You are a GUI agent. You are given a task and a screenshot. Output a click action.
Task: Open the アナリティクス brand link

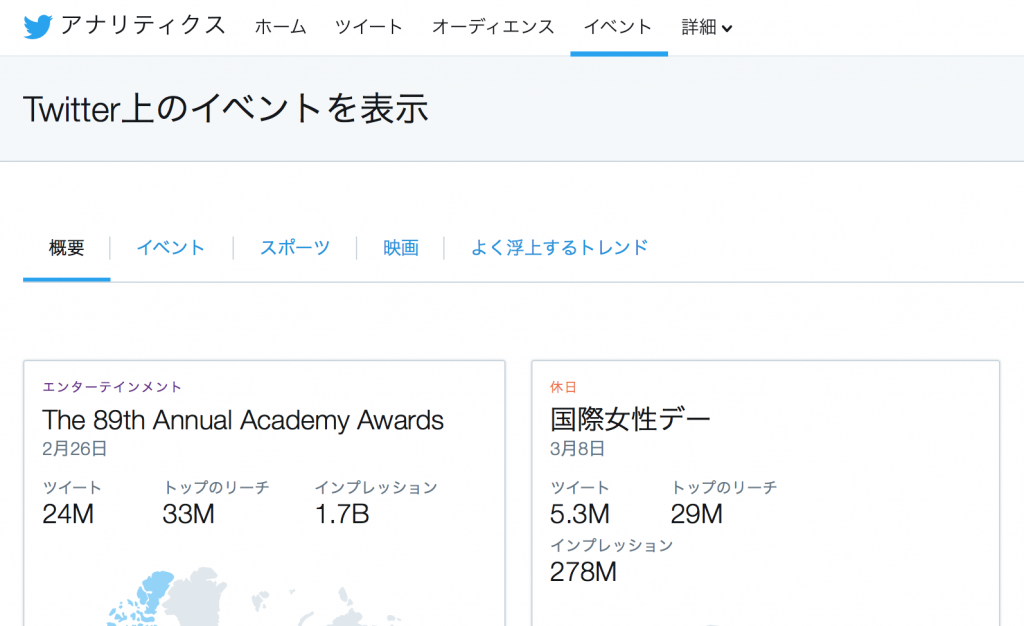(143, 26)
